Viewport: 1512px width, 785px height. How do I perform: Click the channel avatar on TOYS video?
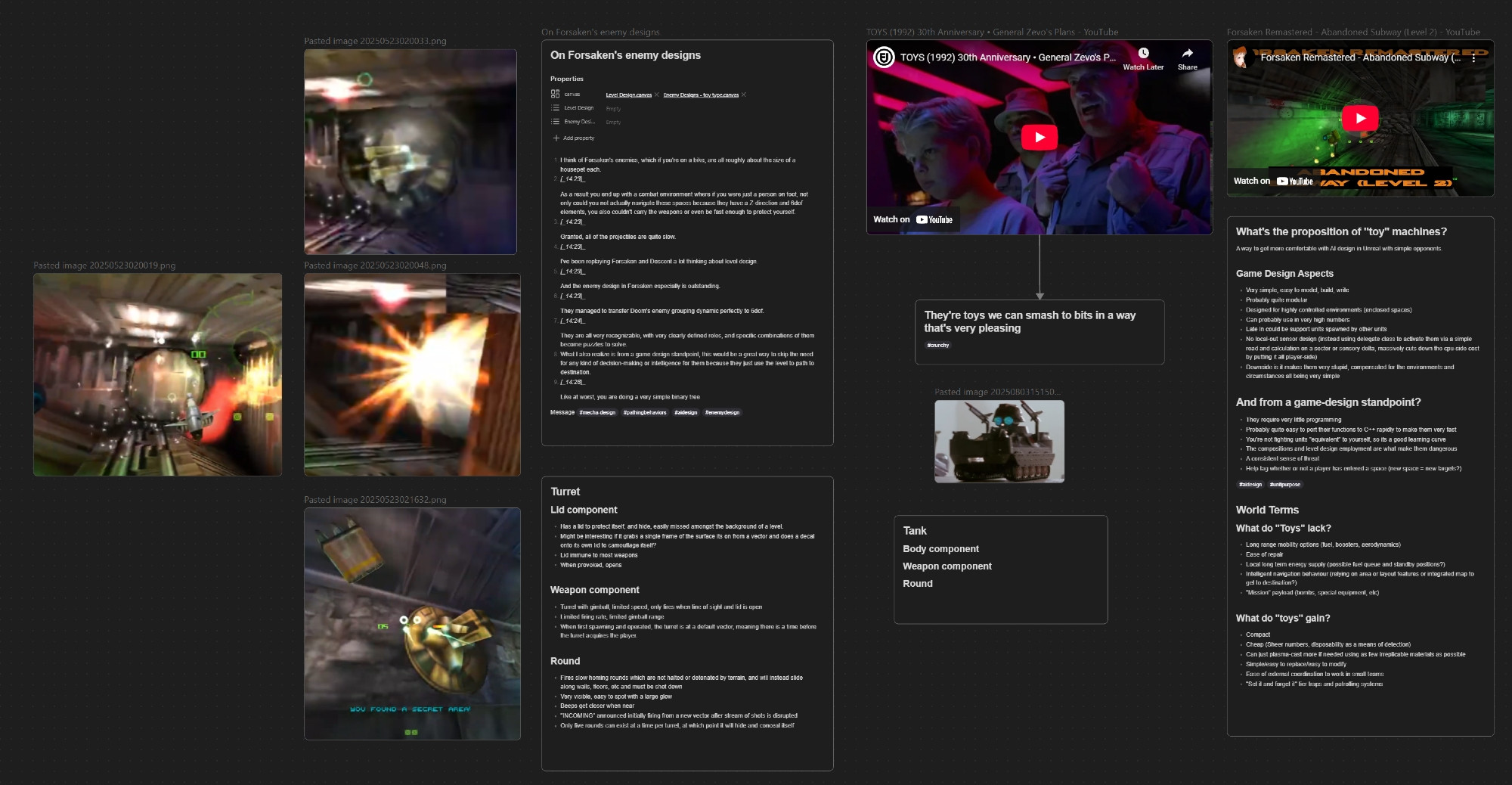coord(884,57)
